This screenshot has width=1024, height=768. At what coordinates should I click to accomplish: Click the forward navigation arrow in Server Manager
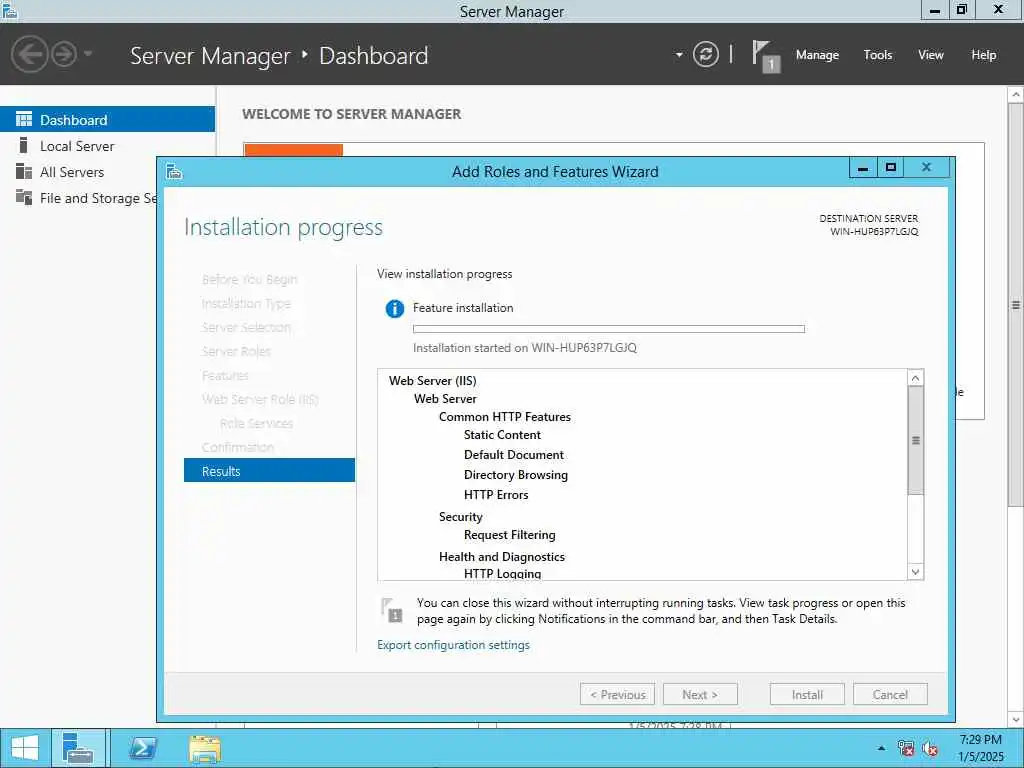[x=64, y=54]
